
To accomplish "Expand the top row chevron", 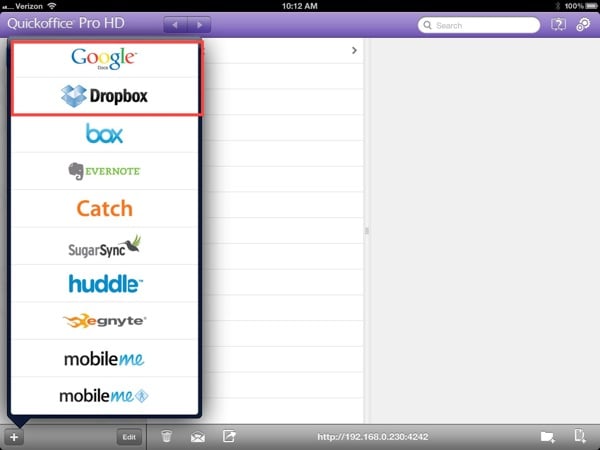I will click(x=354, y=51).
